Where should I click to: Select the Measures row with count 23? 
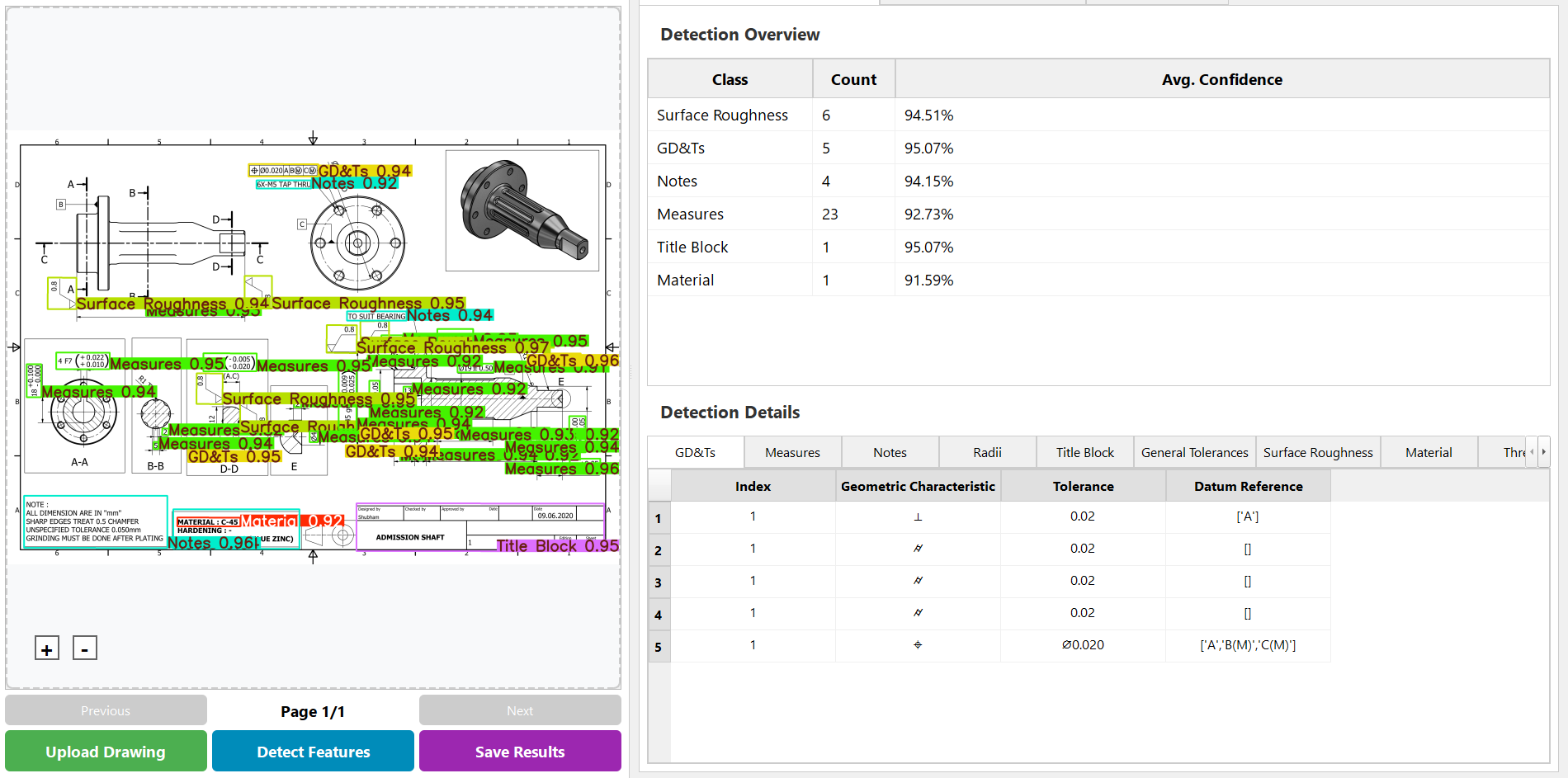click(x=1098, y=215)
